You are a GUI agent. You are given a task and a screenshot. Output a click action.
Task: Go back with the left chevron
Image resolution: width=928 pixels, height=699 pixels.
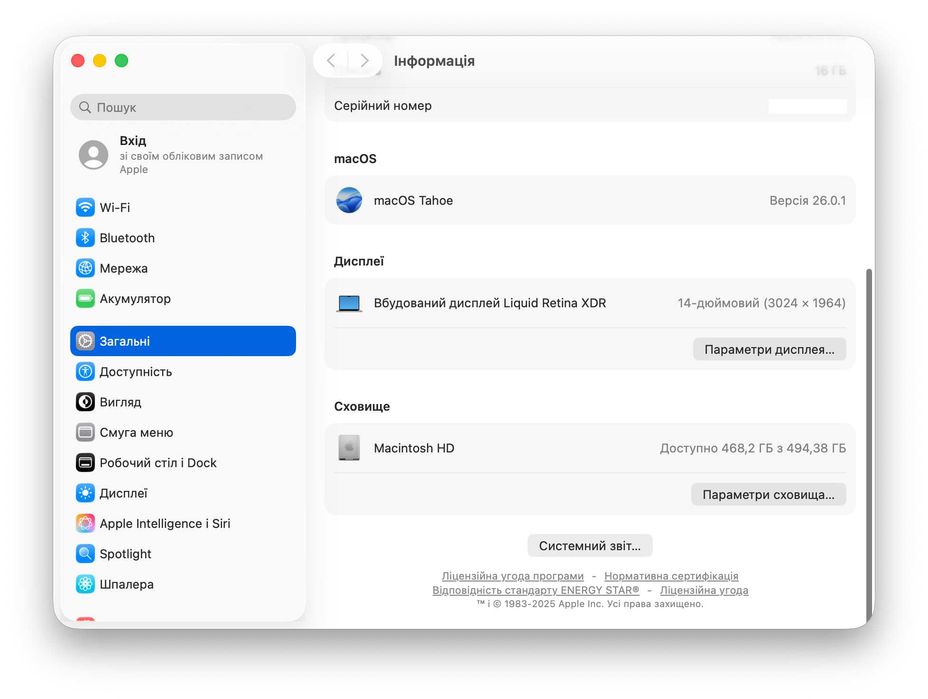331,60
